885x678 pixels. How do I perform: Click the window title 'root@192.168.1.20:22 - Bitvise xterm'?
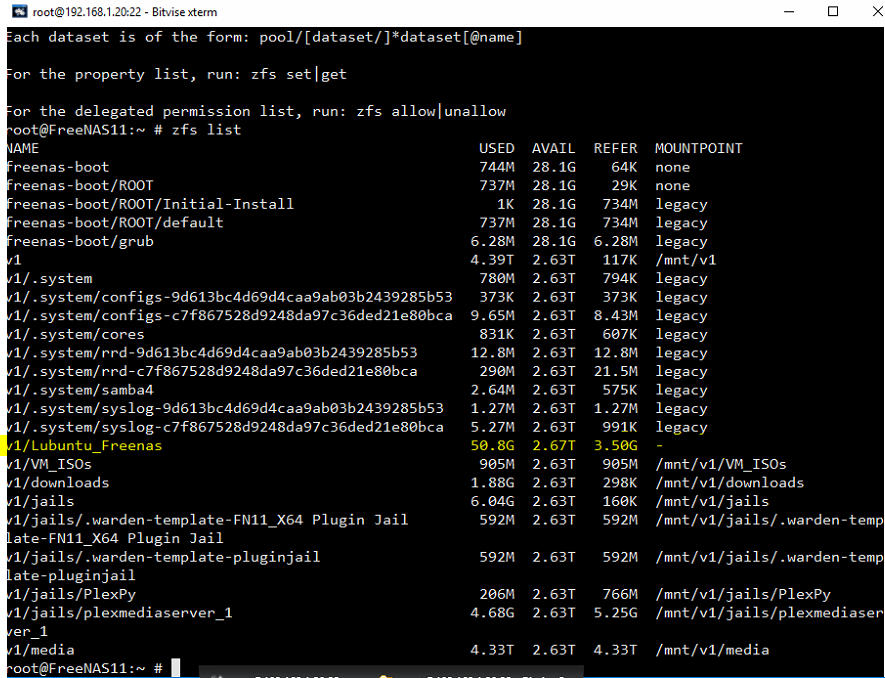tap(125, 12)
